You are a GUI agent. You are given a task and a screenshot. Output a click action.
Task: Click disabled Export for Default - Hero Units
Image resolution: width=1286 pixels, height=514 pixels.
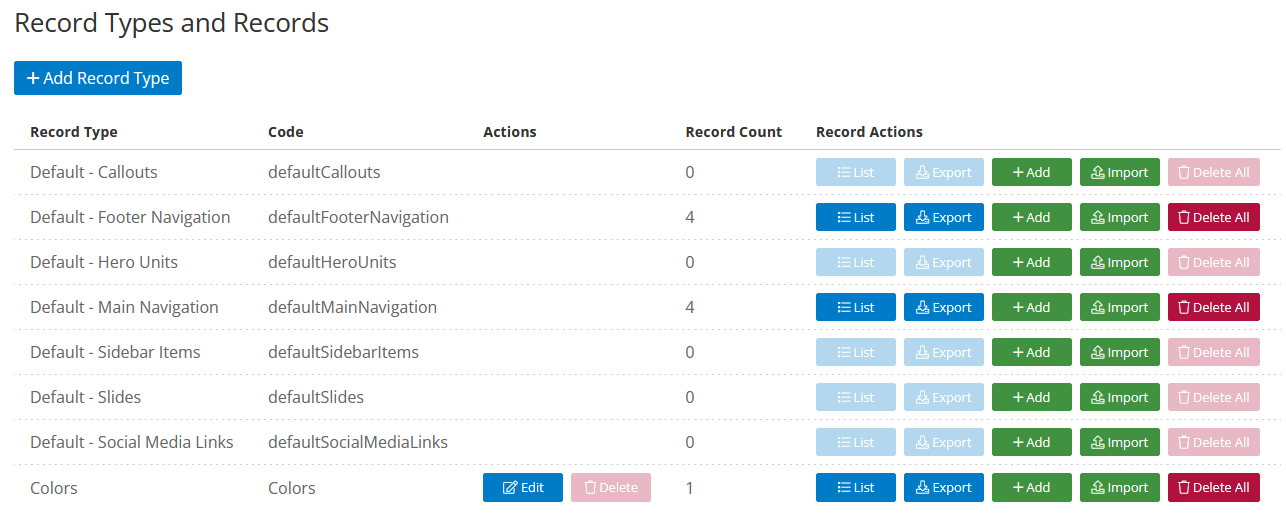944,262
